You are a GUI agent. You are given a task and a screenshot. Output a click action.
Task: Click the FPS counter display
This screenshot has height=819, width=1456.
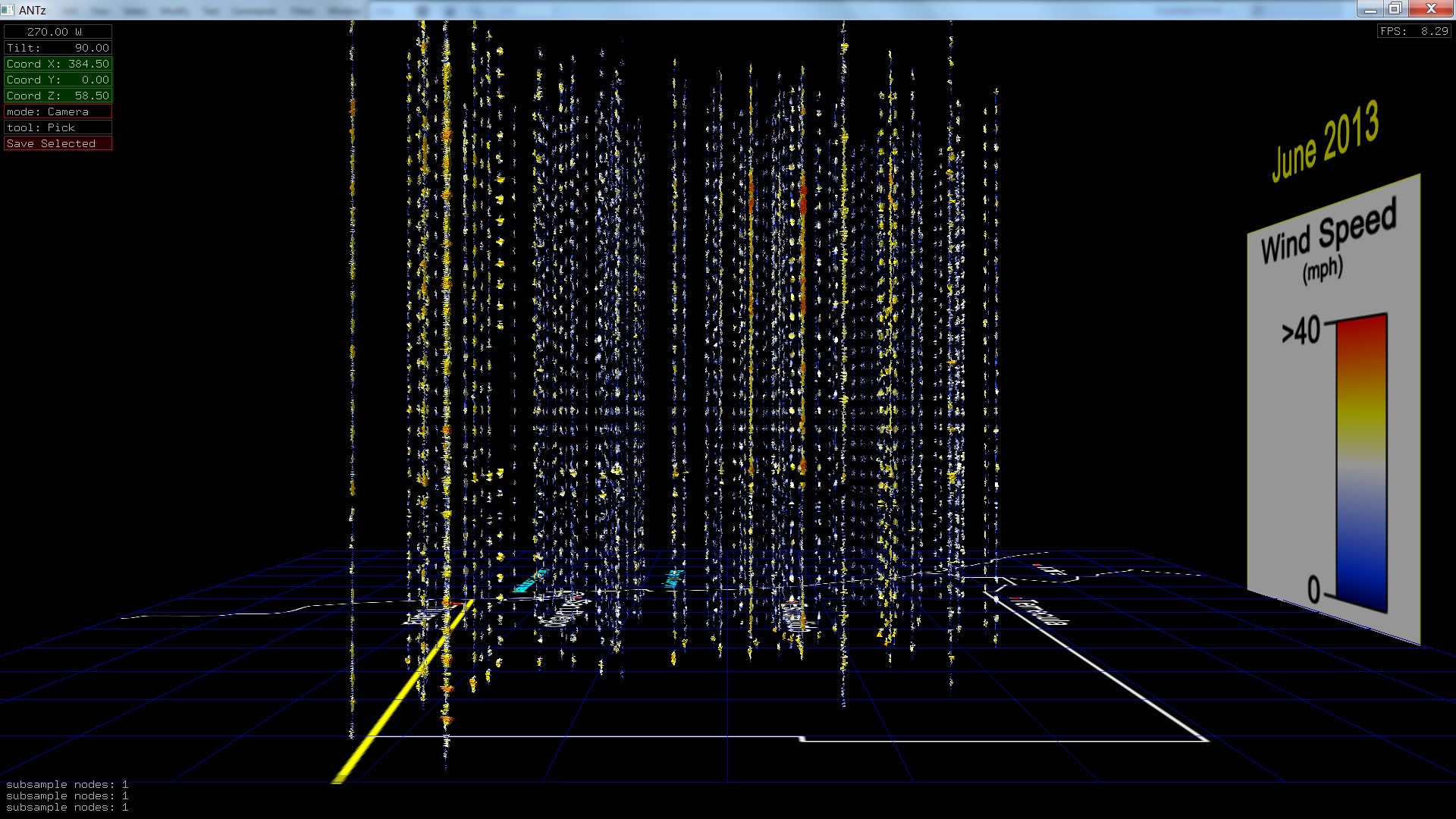click(1414, 31)
